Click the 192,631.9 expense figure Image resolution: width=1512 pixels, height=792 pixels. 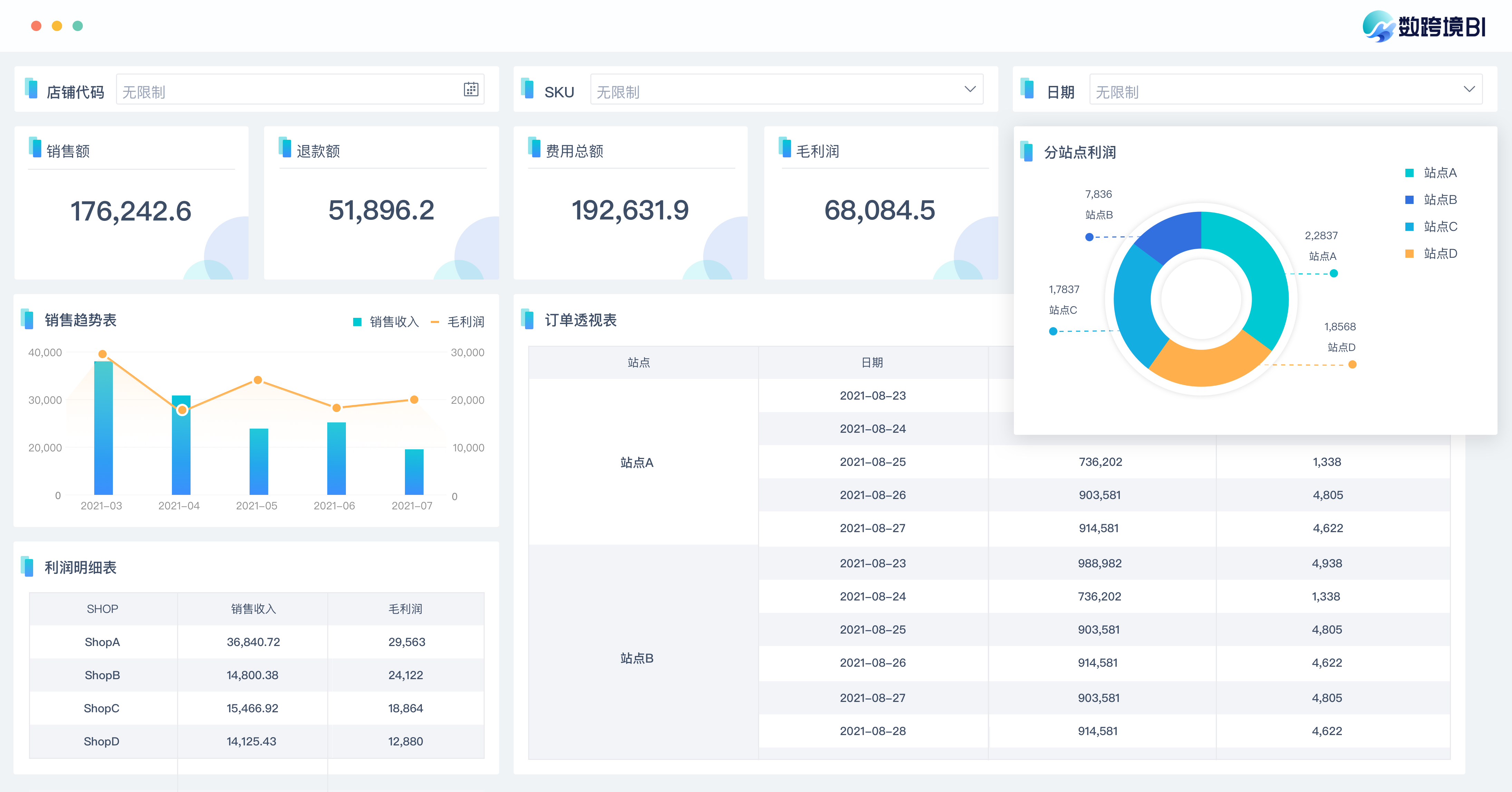[x=630, y=211]
